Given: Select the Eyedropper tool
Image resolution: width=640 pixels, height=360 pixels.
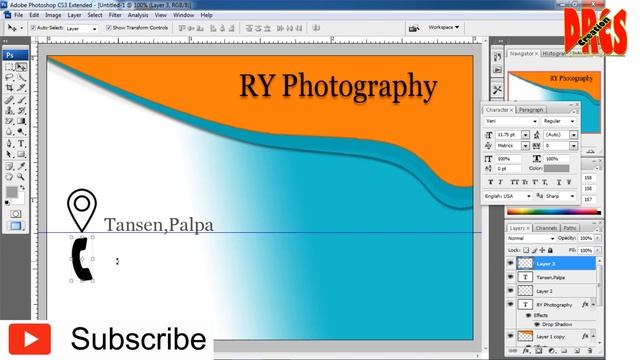Looking at the screenshot, I should pos(21,166).
